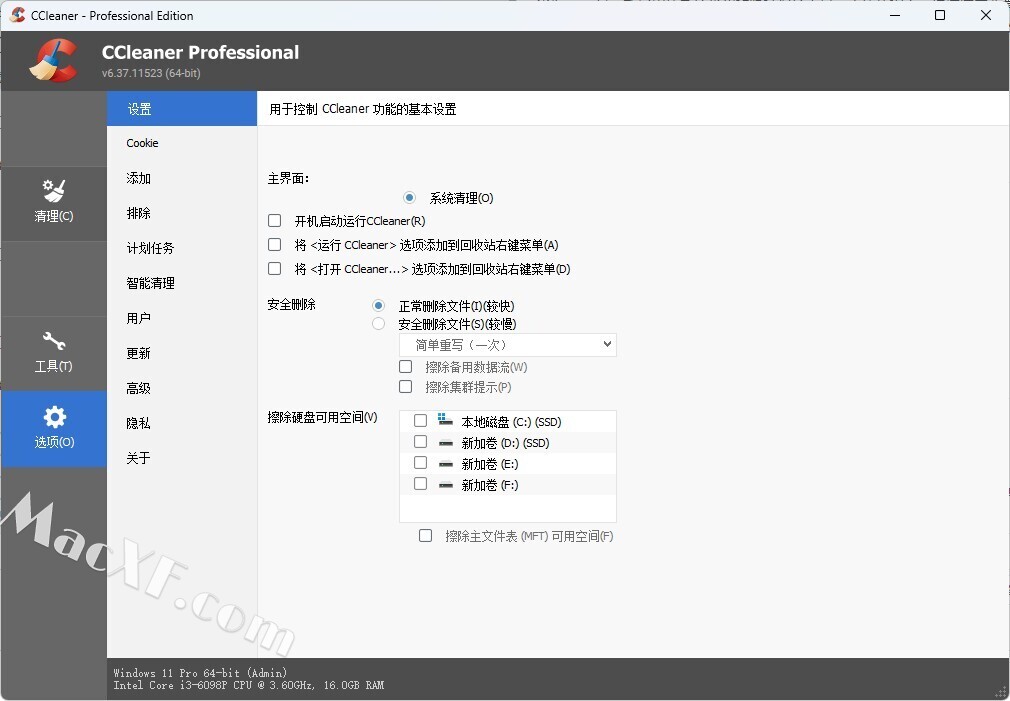
Task: Click the 主界面: section label
Action: 288,178
